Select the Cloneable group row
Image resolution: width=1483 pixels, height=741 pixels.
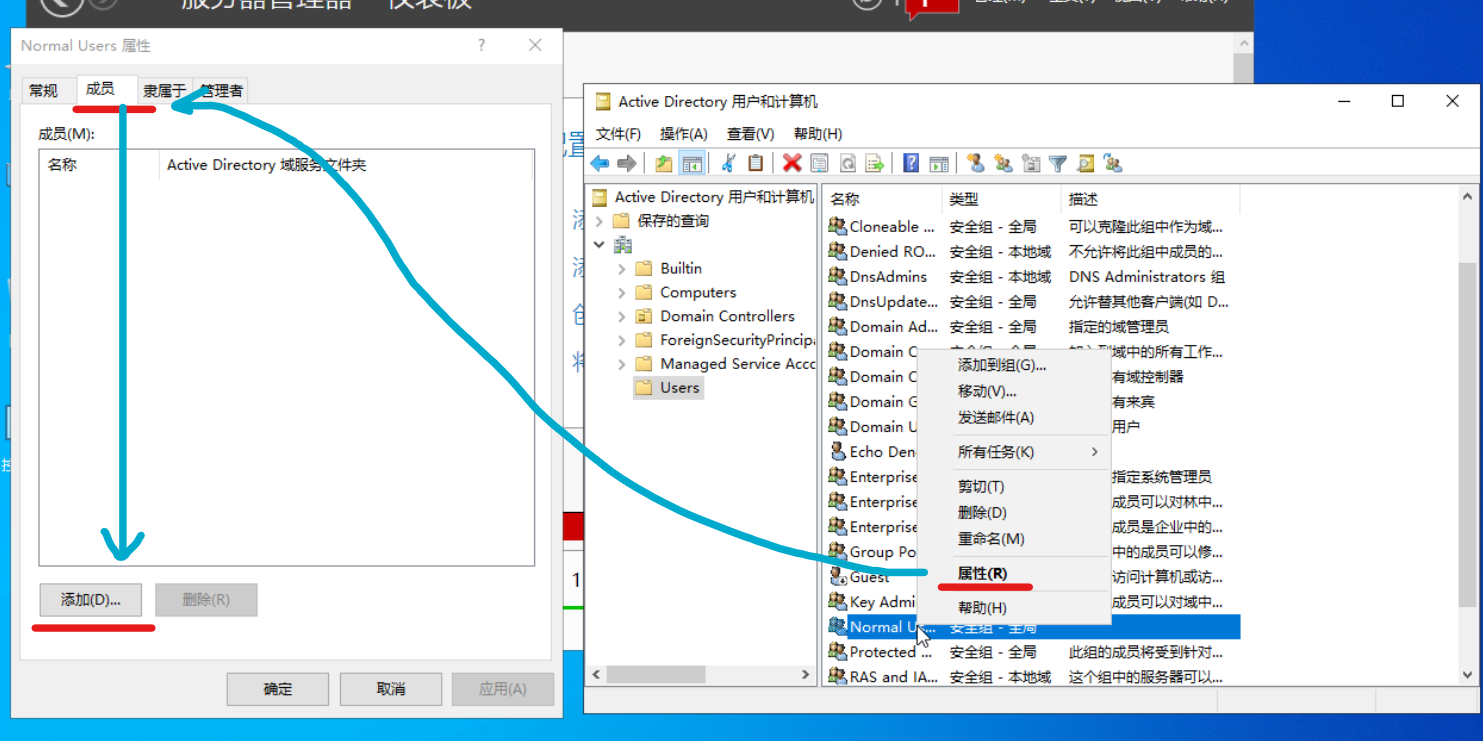point(1033,227)
